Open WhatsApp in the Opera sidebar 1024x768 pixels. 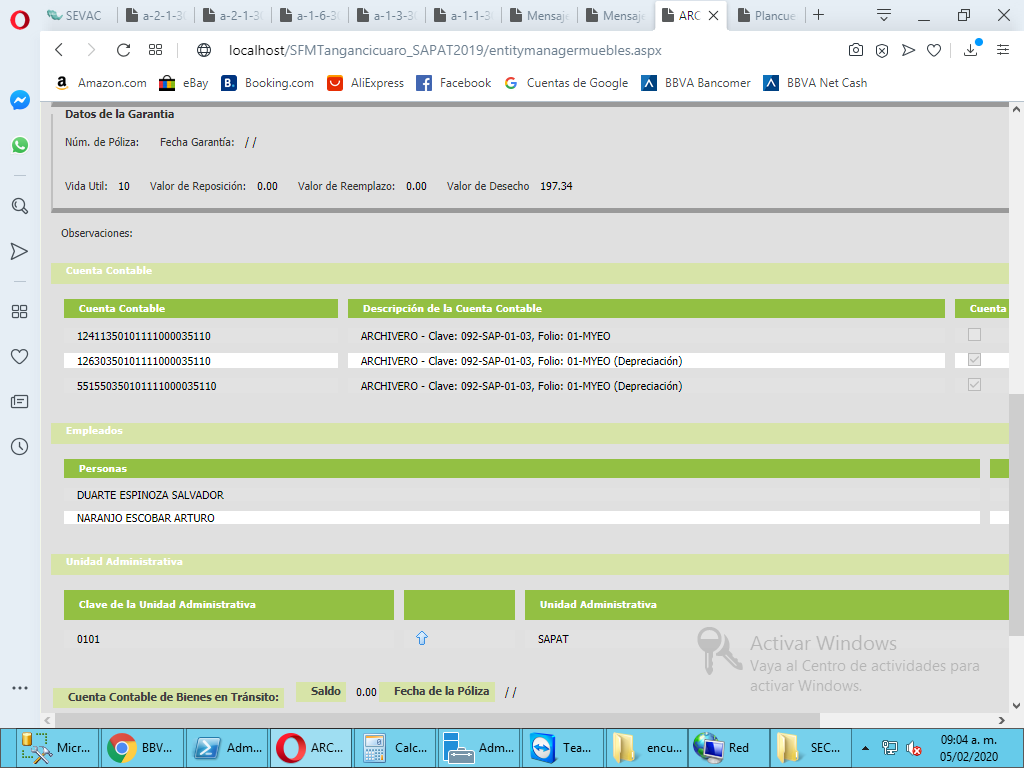pos(20,145)
